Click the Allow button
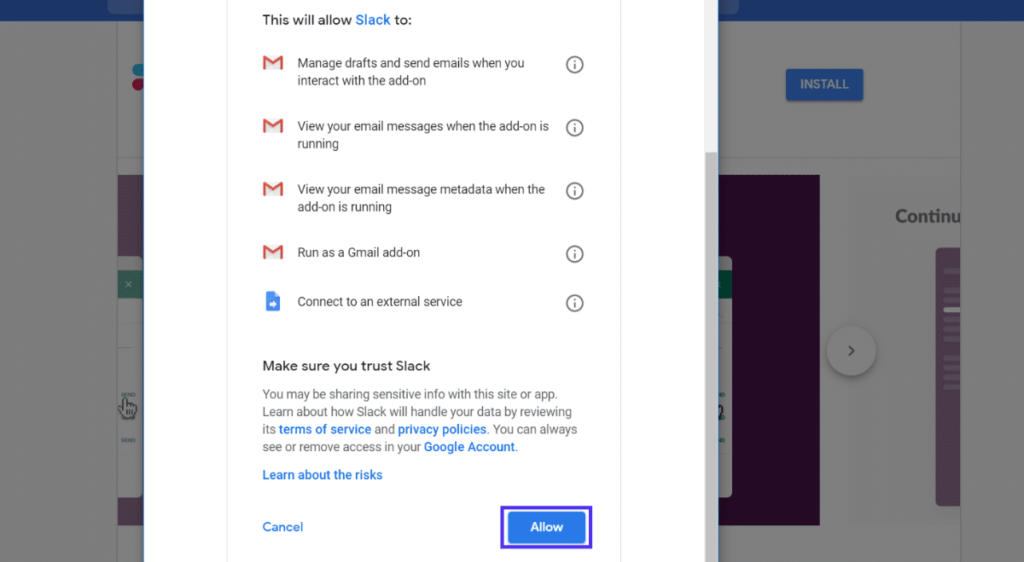This screenshot has width=1024, height=562. (546, 527)
